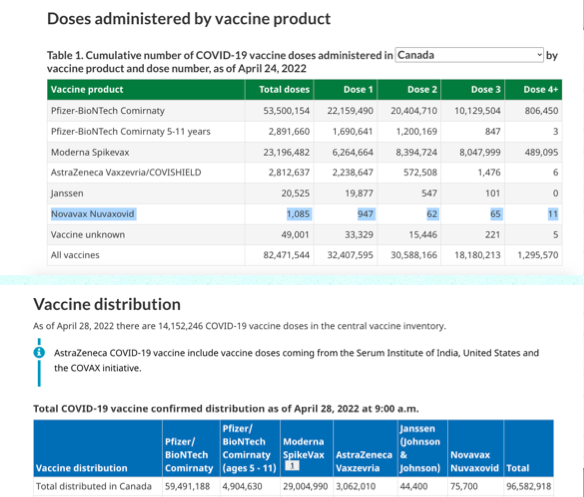Select the Janssen row label
This screenshot has width=584, height=497.
pos(67,193)
